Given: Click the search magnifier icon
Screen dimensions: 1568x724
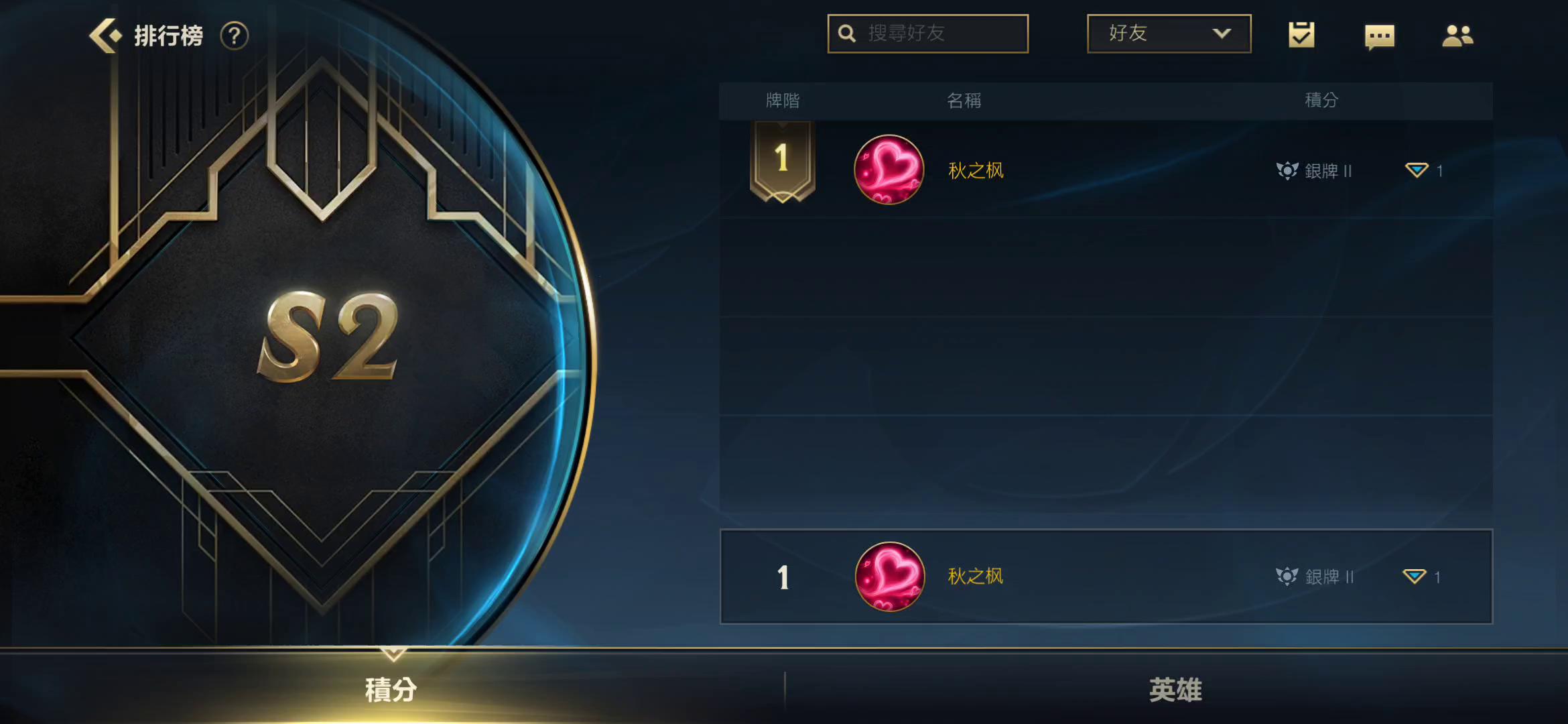Looking at the screenshot, I should [x=847, y=34].
